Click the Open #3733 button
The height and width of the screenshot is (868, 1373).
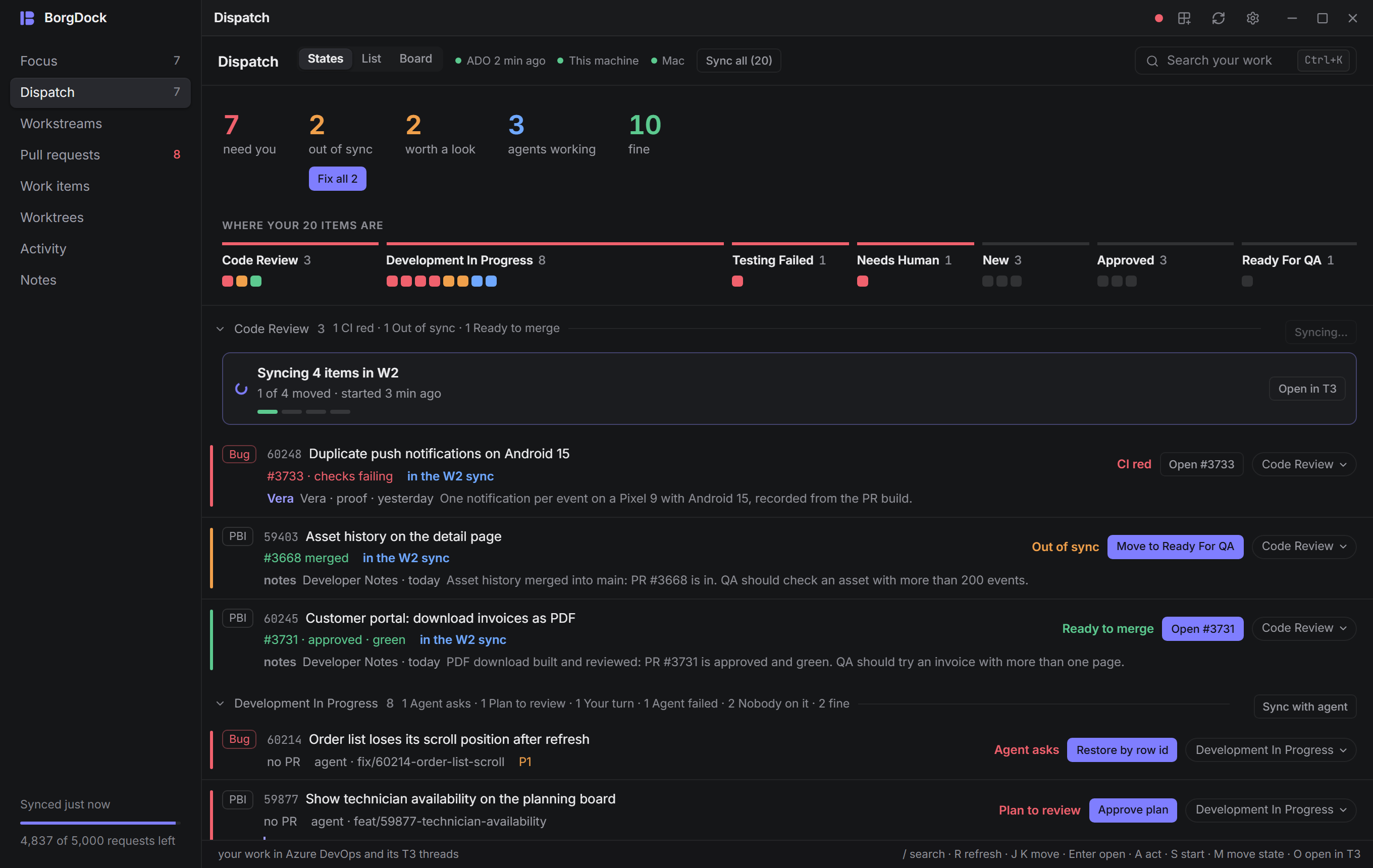[1201, 464]
